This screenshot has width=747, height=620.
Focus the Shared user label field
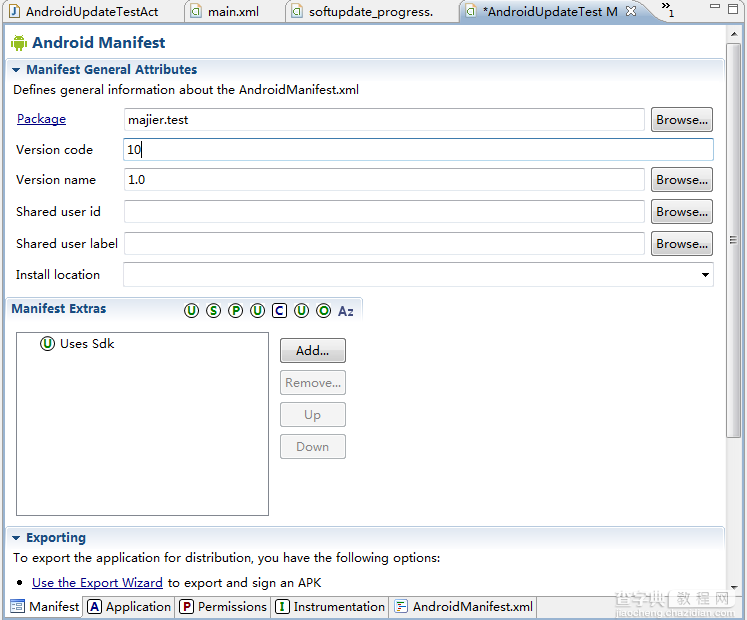pyautogui.click(x=384, y=244)
